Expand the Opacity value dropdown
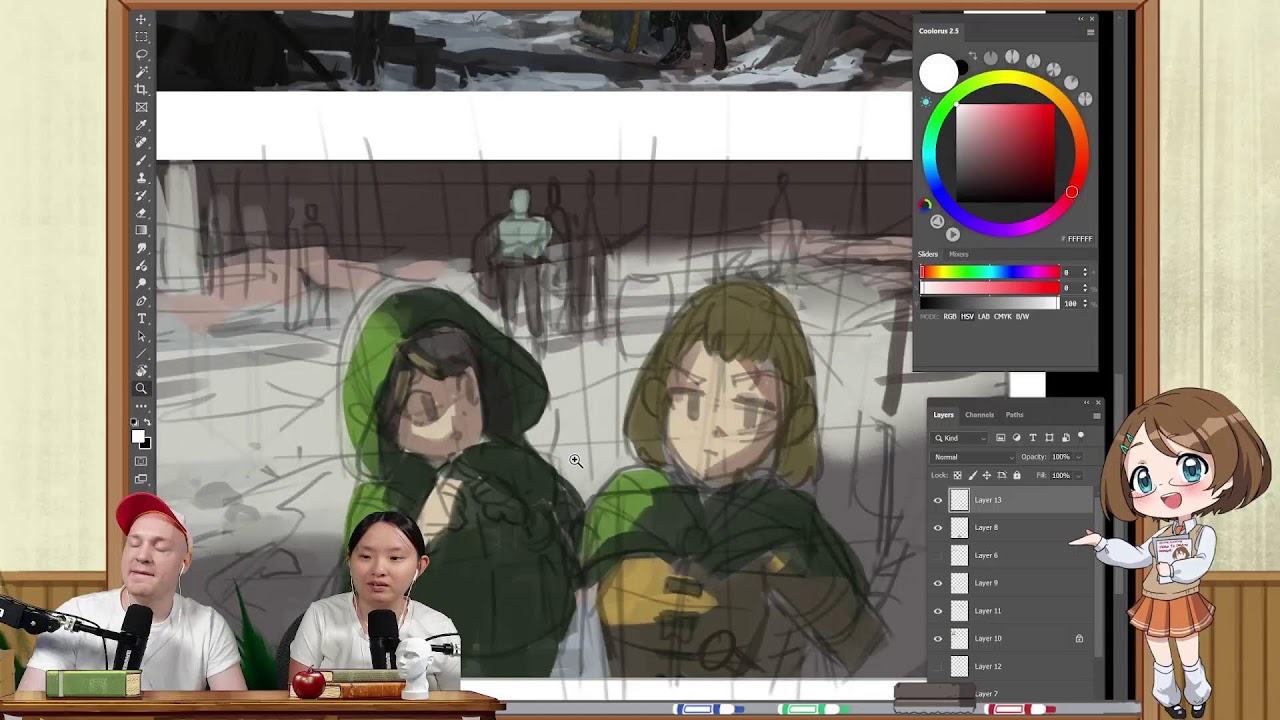1280x720 pixels. click(1079, 457)
